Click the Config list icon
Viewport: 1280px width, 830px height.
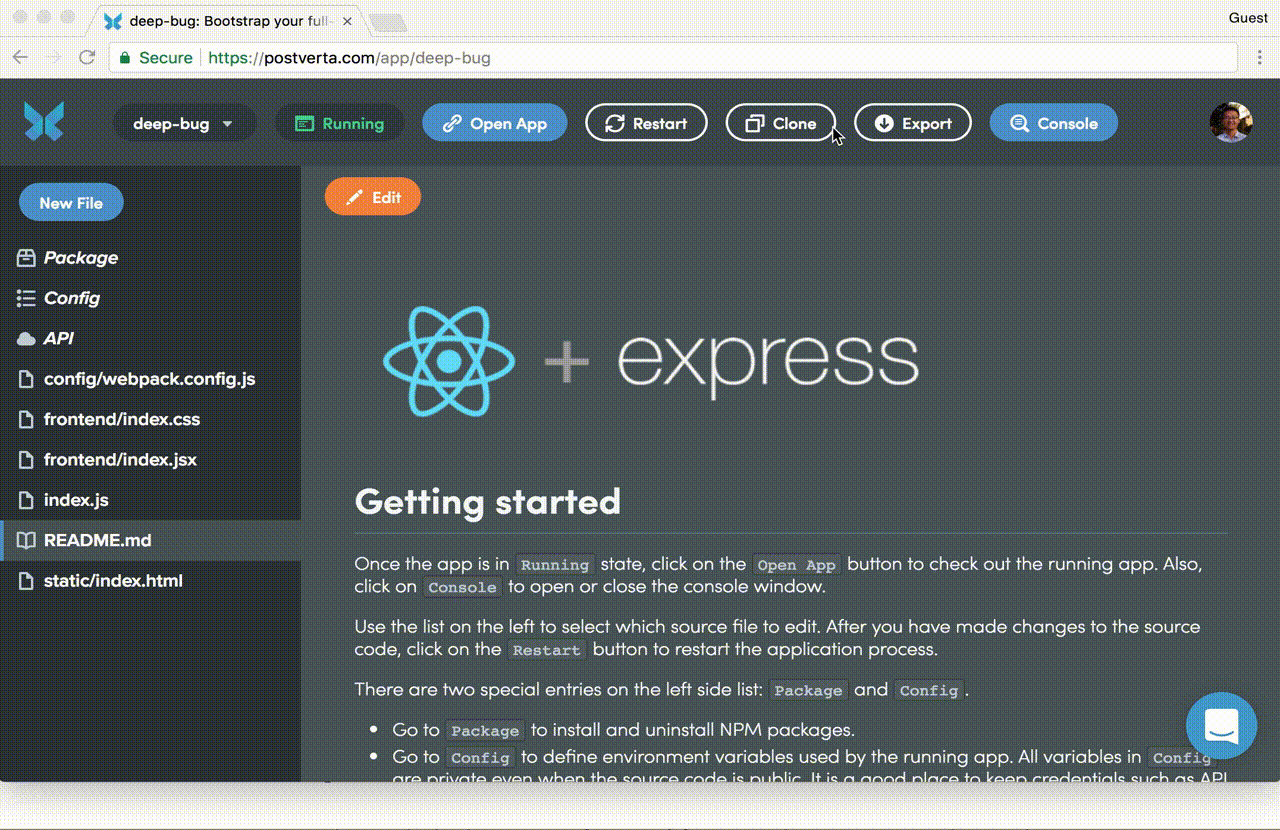click(x=26, y=298)
